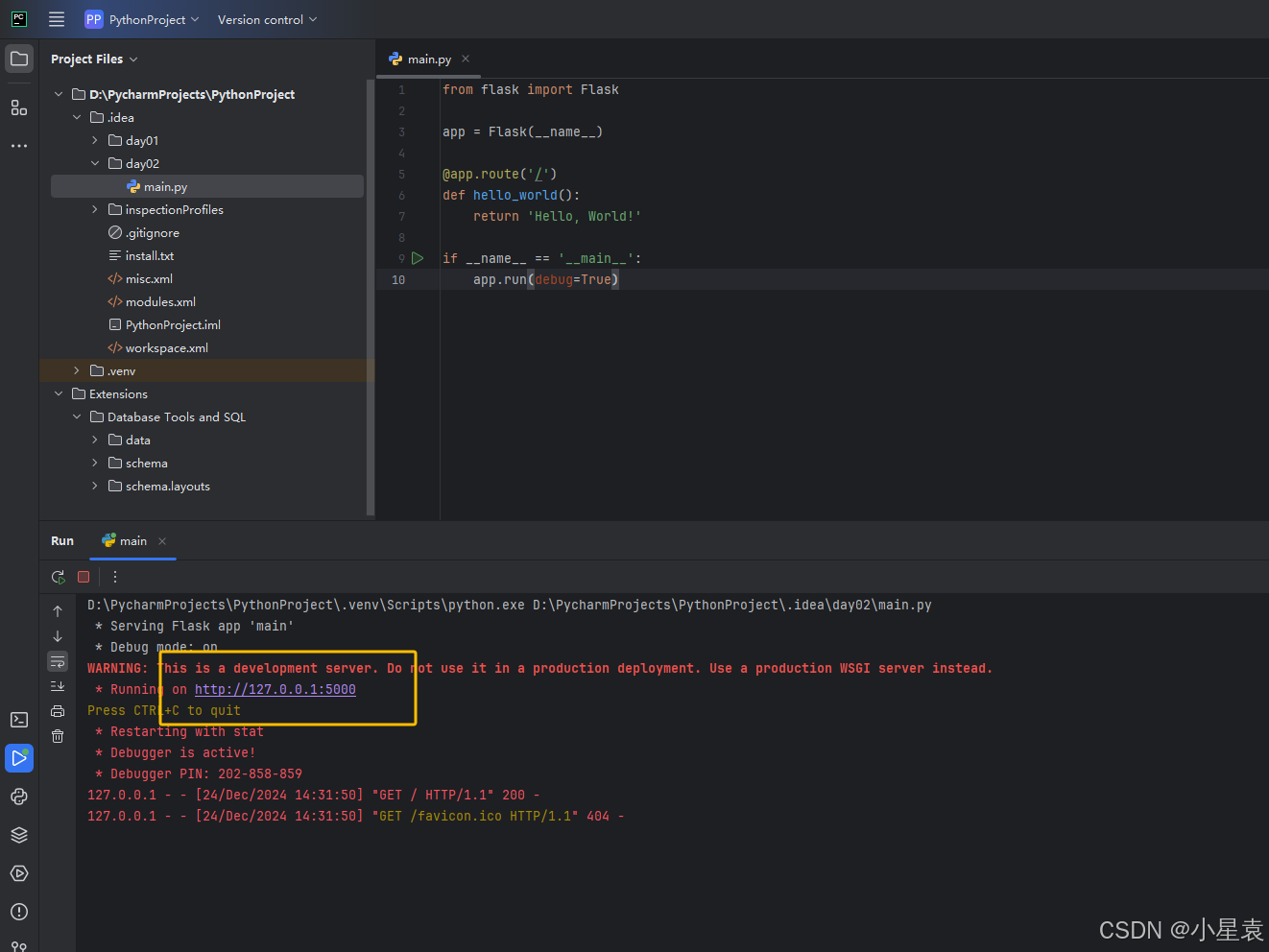Clear all console output with trash icon

coord(58,736)
